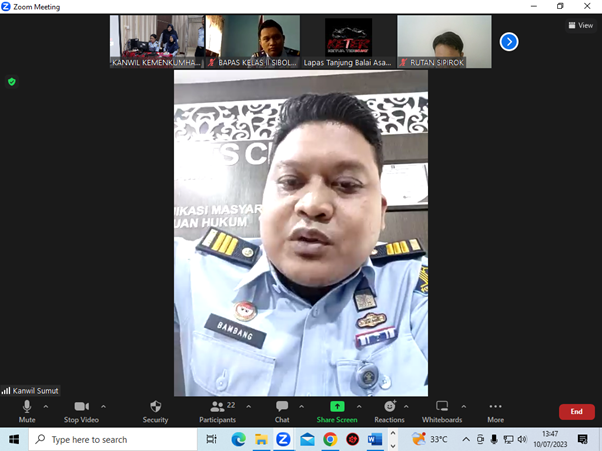This screenshot has width=602, height=451.
Task: Mute the microphone
Action: point(27,411)
